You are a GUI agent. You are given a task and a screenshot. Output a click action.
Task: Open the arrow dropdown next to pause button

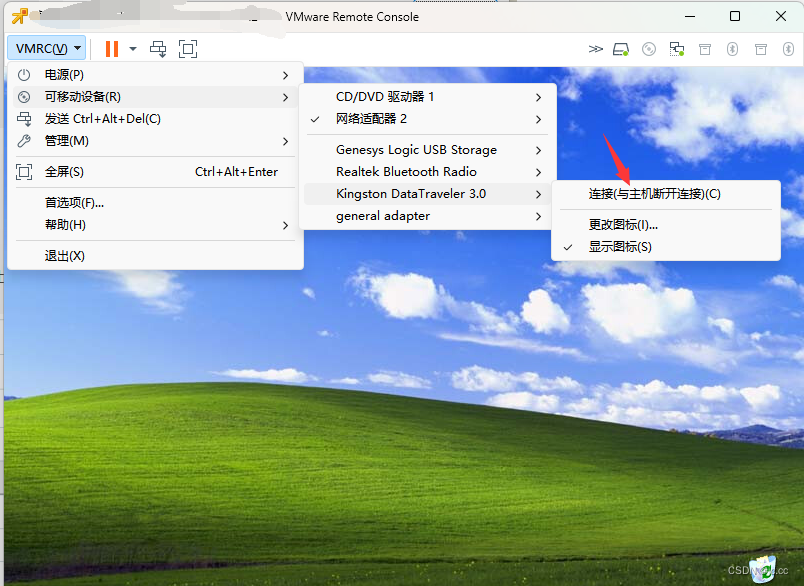coord(133,49)
